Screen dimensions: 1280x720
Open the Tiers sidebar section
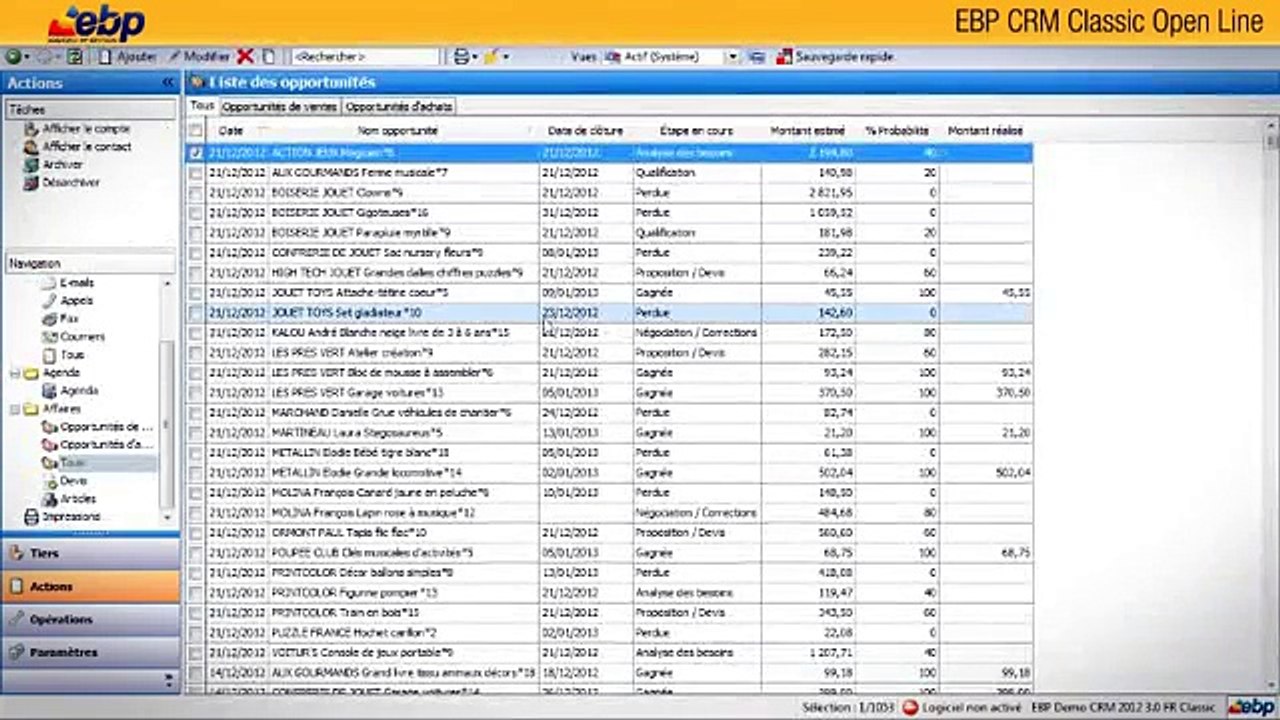90,553
